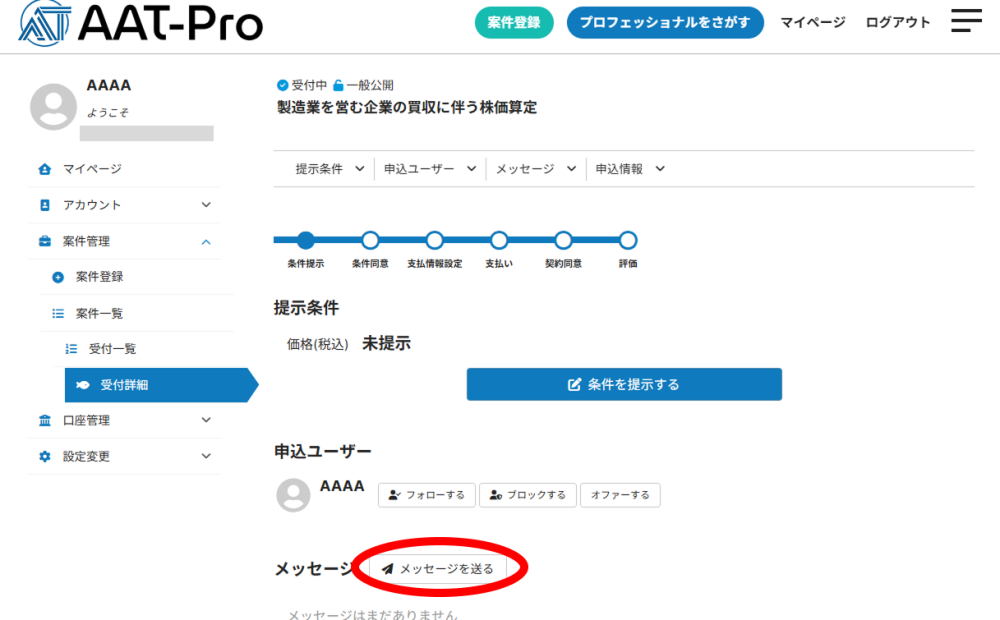Click the 案件登録 plus icon in sidebar

[58, 277]
